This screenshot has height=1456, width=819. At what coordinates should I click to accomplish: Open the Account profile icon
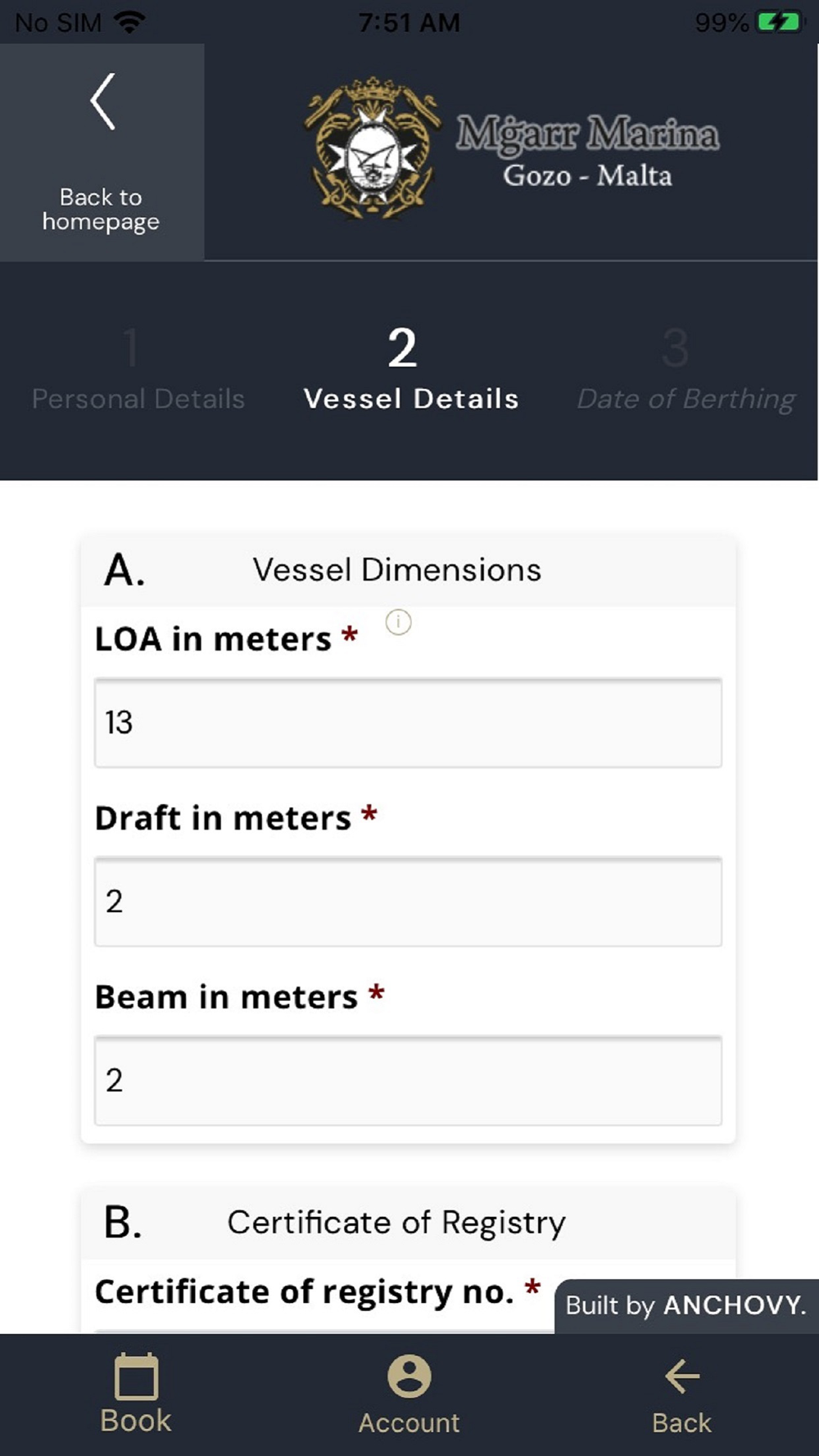coord(409,1377)
